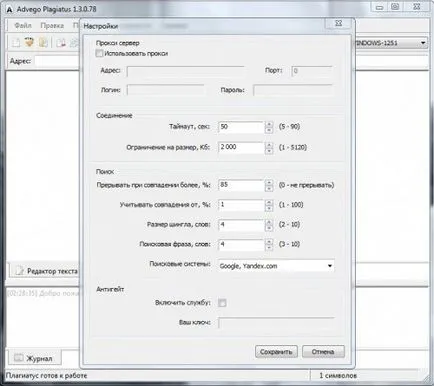Click the (0 - не прерывать) hint

(306, 185)
